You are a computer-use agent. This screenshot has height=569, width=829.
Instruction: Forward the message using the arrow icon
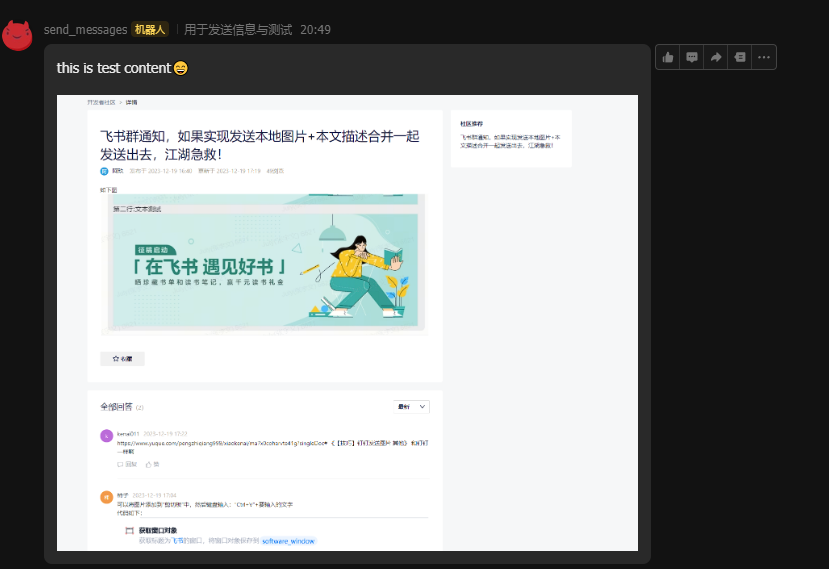[x=716, y=58]
